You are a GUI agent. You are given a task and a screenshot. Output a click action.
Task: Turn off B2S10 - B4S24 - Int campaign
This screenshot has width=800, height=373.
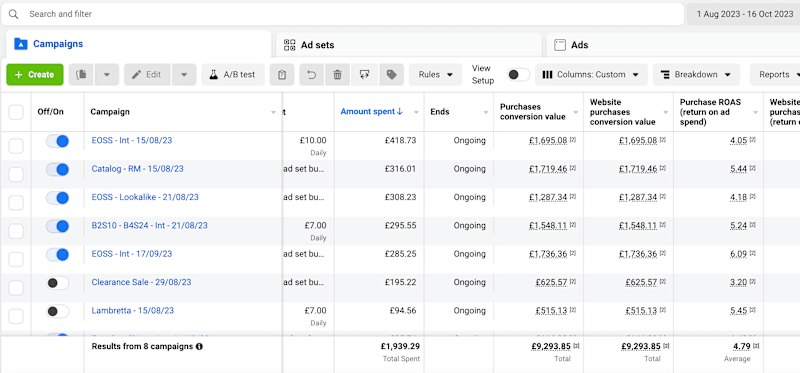pos(58,226)
